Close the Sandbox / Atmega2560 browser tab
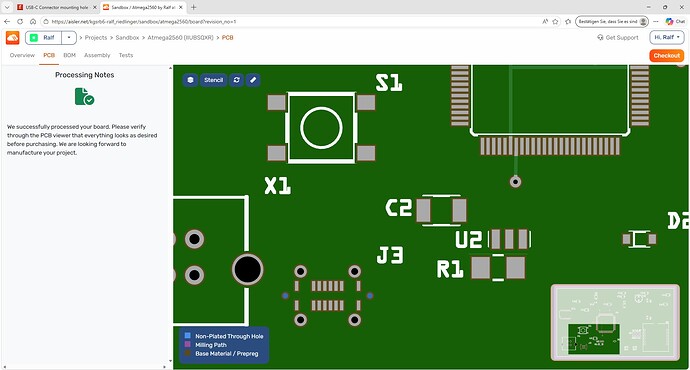Viewport: 690px width, 370px height. coord(181,7)
